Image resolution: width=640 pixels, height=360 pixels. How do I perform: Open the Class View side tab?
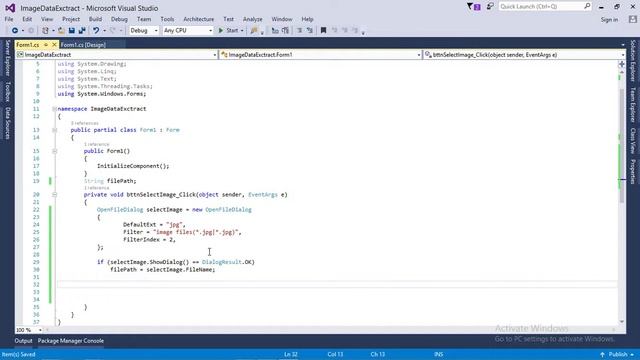[x=633, y=141]
